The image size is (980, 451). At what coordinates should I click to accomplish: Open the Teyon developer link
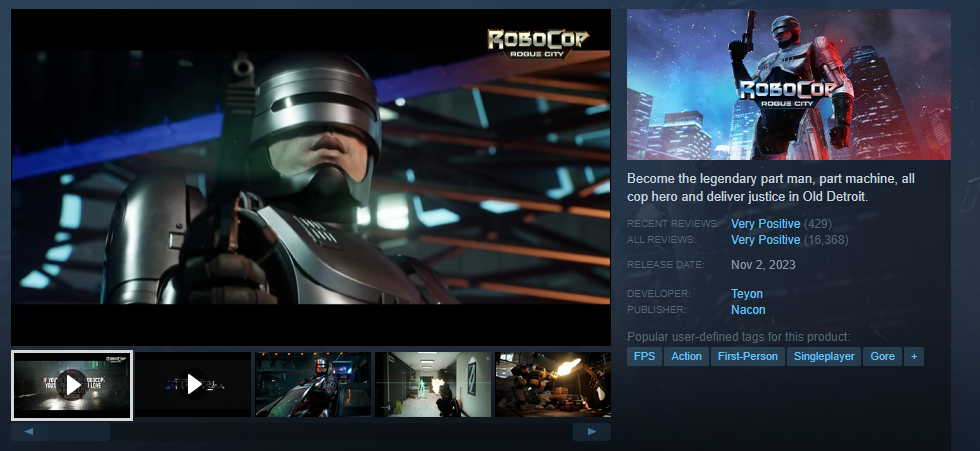(747, 294)
